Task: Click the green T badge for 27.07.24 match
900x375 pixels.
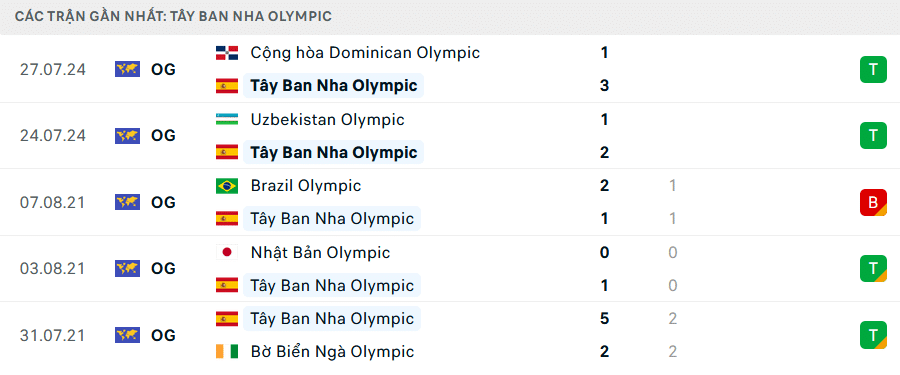Action: click(873, 69)
